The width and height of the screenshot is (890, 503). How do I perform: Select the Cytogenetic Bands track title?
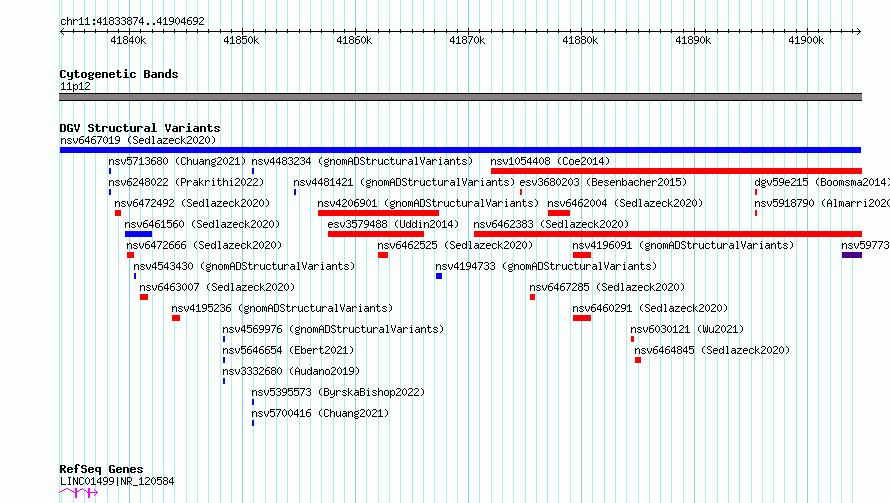[x=119, y=74]
